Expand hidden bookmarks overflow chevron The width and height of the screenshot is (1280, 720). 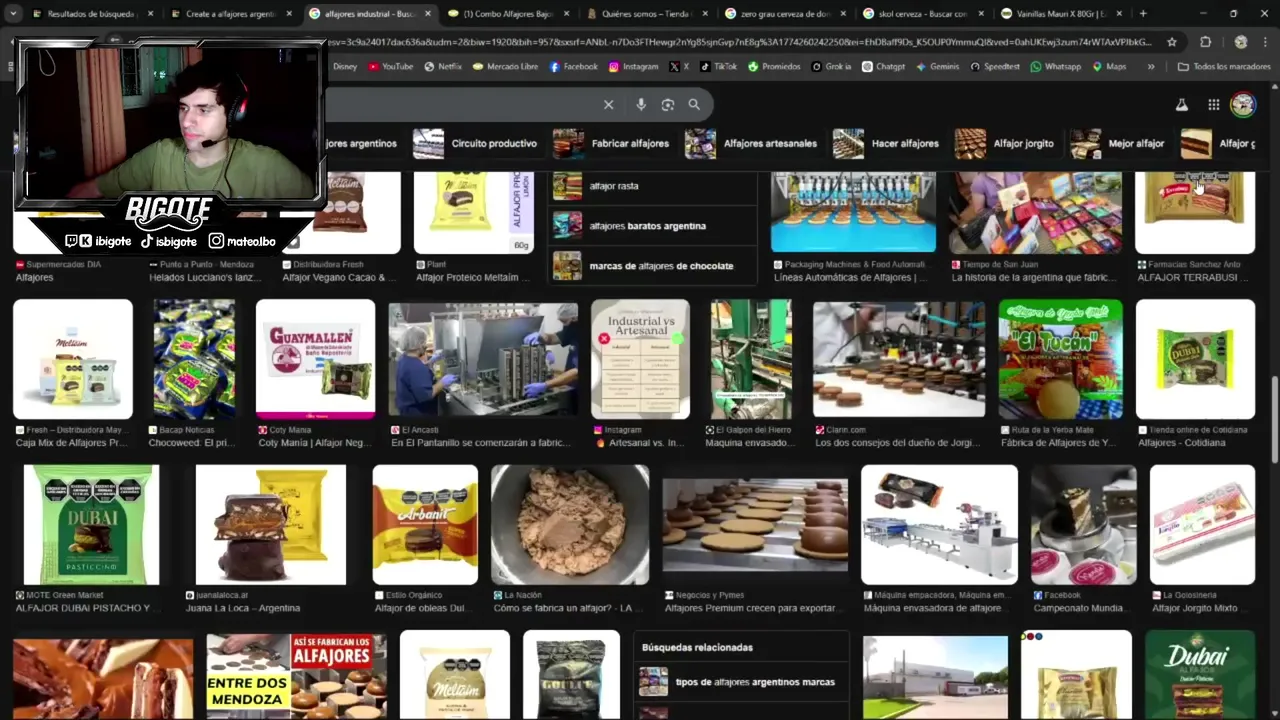pos(1151,66)
